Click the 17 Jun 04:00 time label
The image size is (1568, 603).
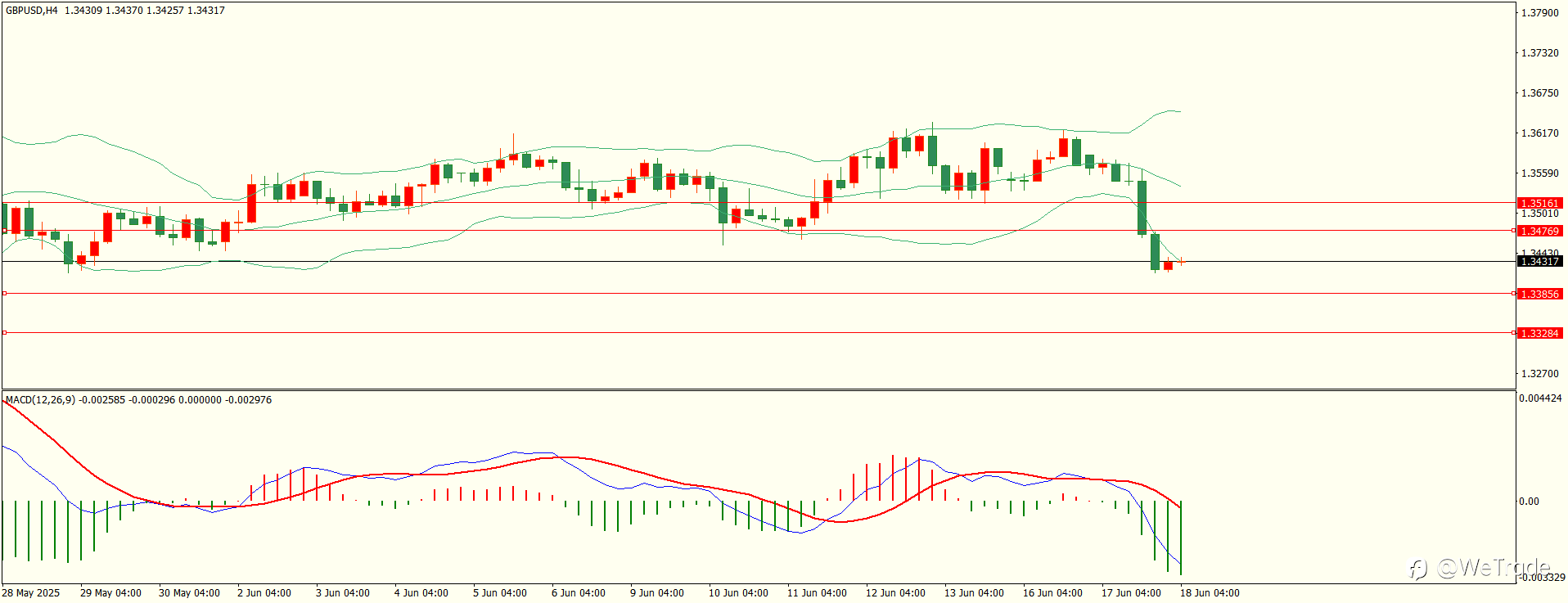point(1131,593)
